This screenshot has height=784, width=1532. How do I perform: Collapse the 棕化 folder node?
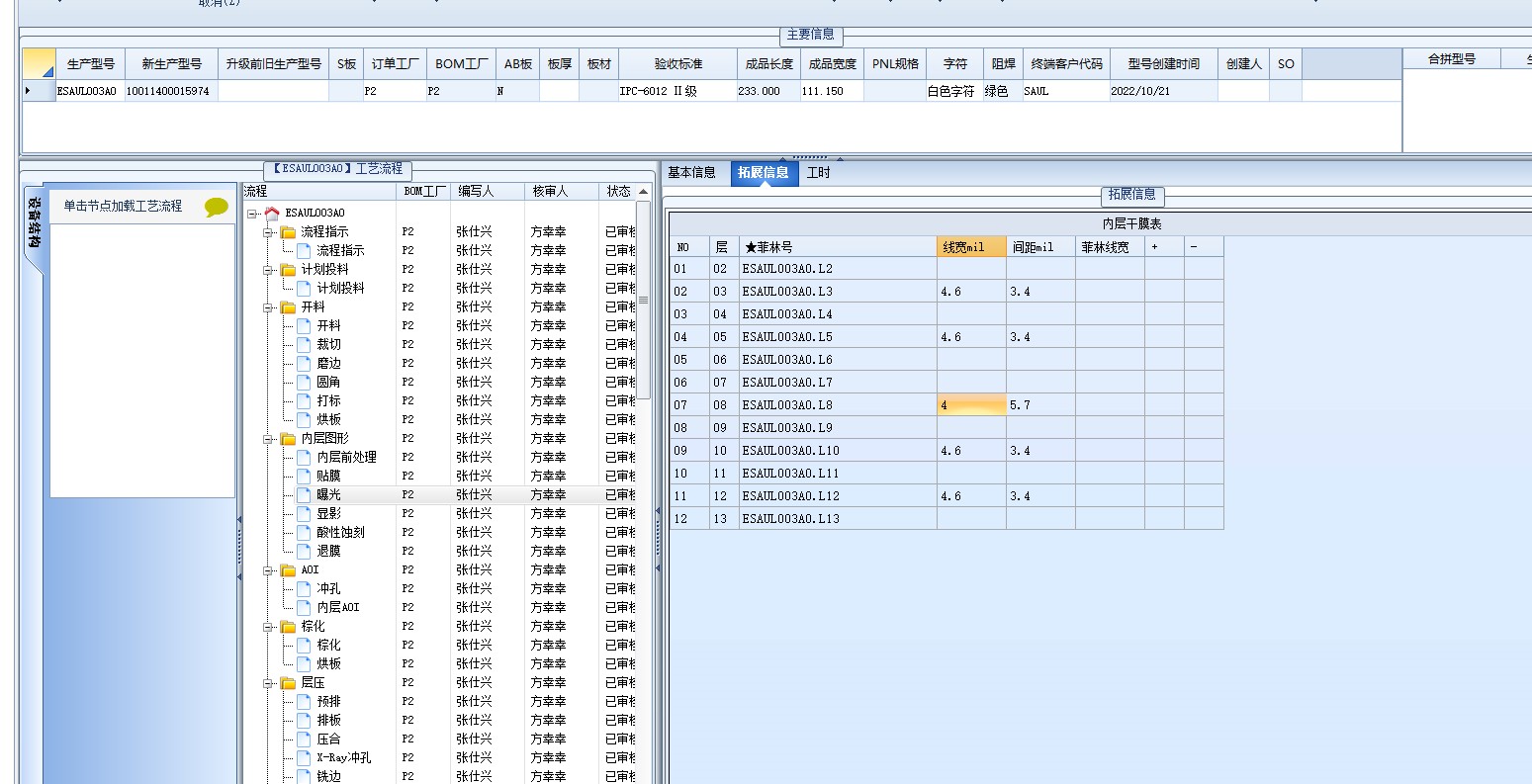(268, 626)
